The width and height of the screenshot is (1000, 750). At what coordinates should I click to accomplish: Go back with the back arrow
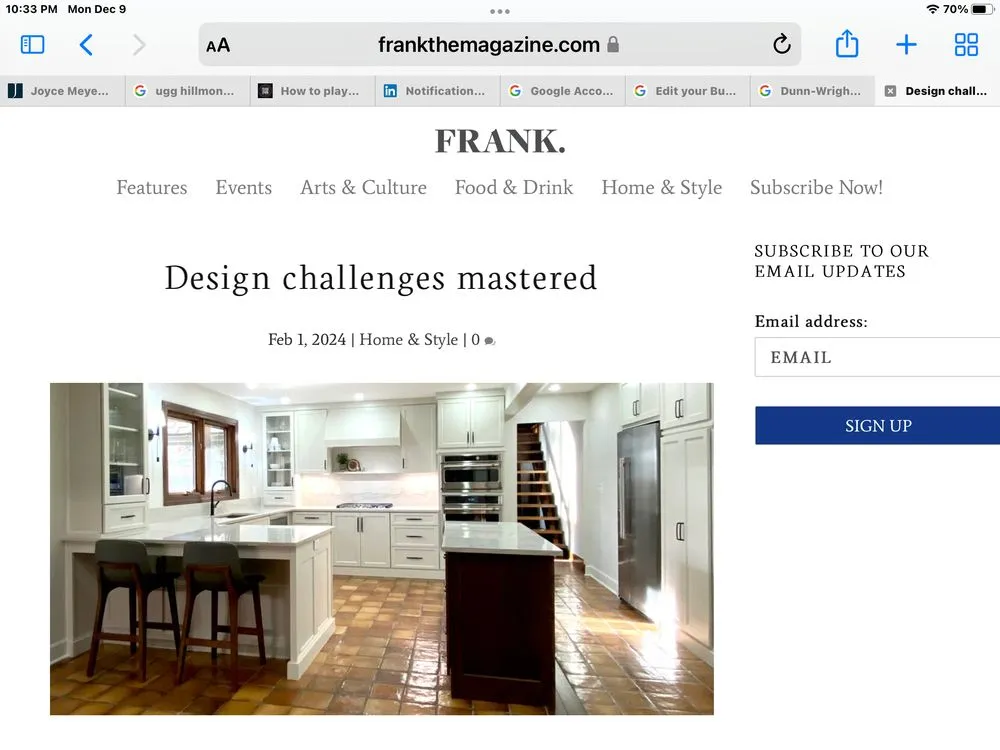[x=86, y=45]
